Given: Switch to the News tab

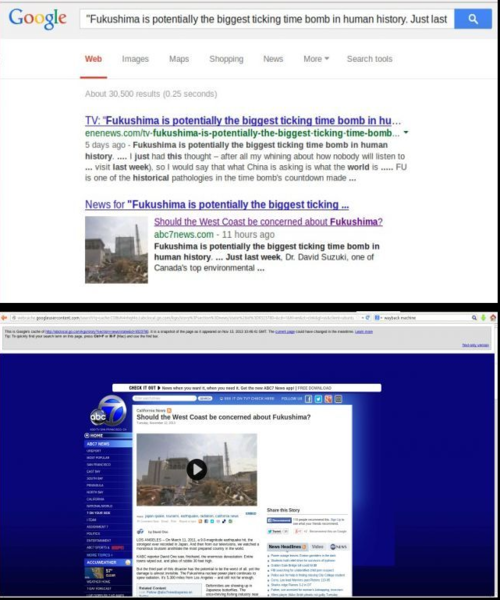Looking at the screenshot, I should pyautogui.click(x=273, y=59).
